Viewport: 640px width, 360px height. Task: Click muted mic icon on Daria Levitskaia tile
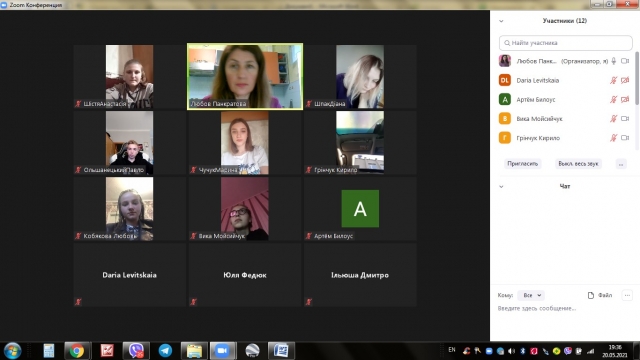pos(78,302)
